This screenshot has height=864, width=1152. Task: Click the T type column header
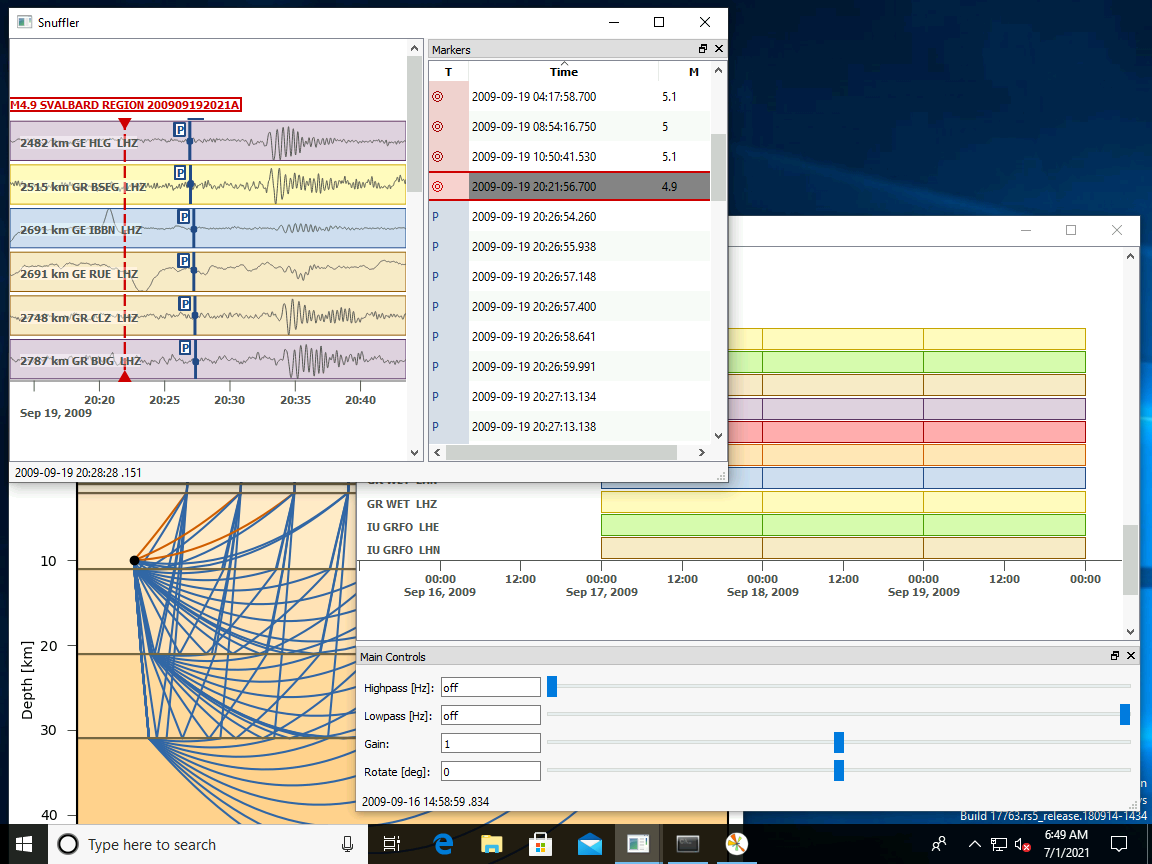(448, 72)
